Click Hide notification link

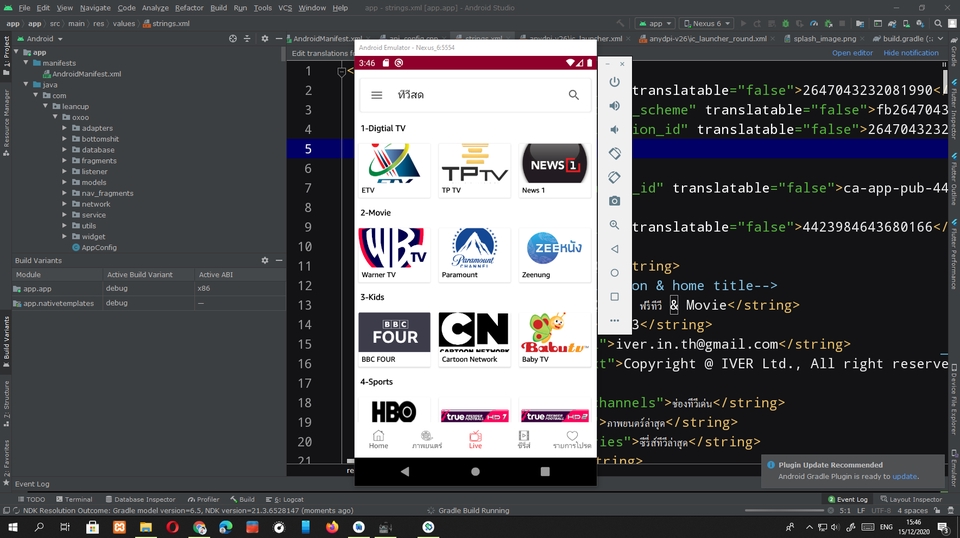[910, 53]
